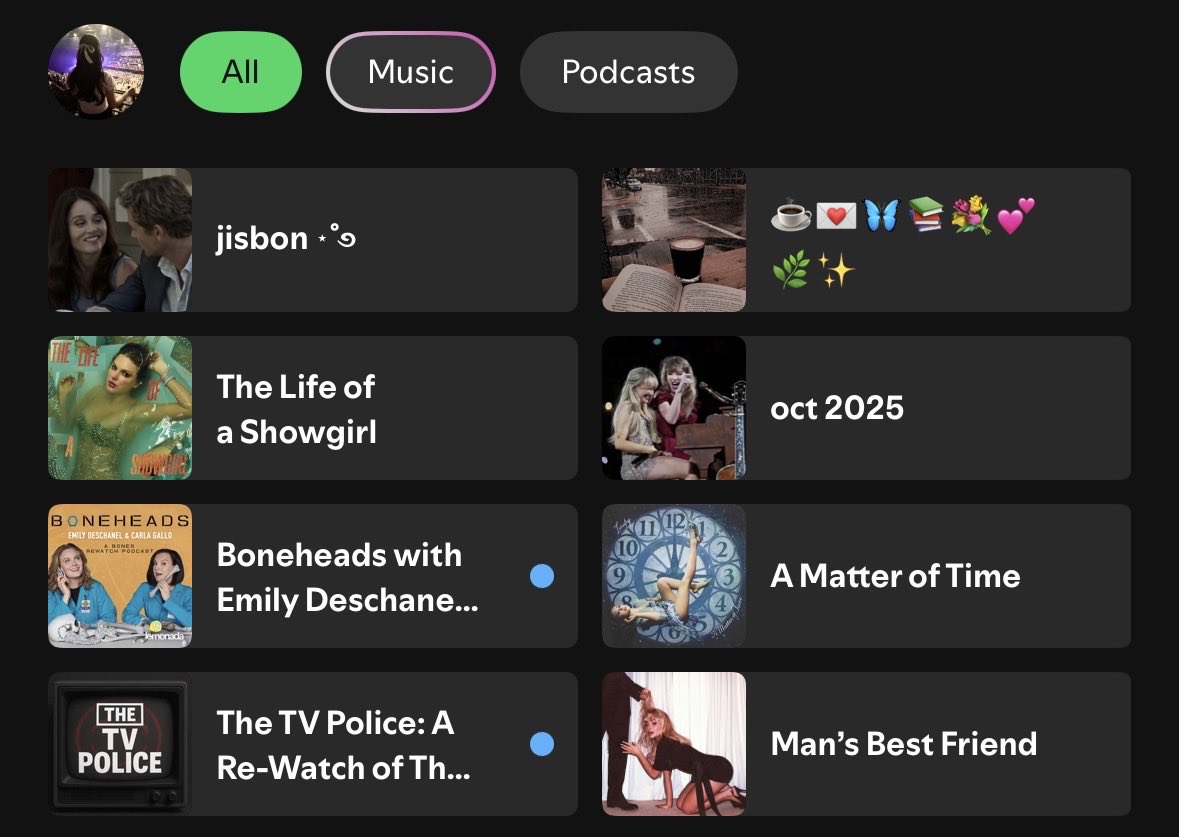The width and height of the screenshot is (1179, 837).
Task: Open A Matter of Time album cover
Action: tap(674, 576)
